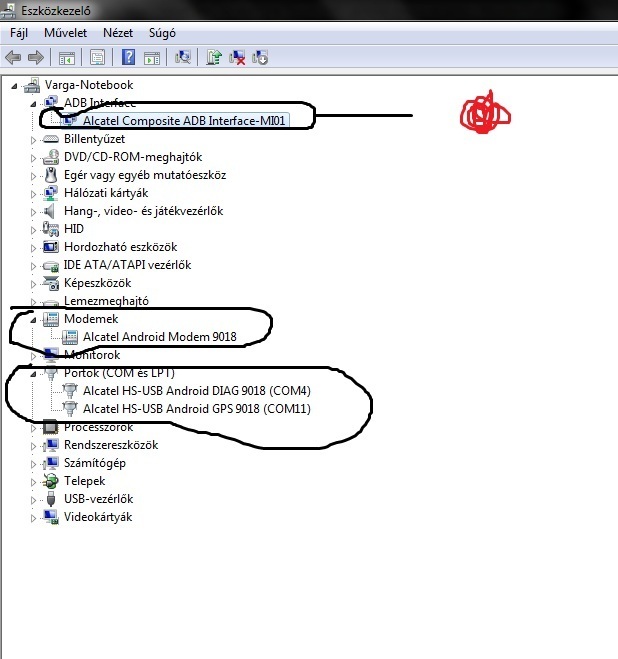The width and height of the screenshot is (618, 659).
Task: Open the Súgó menu
Action: pyautogui.click(x=162, y=33)
